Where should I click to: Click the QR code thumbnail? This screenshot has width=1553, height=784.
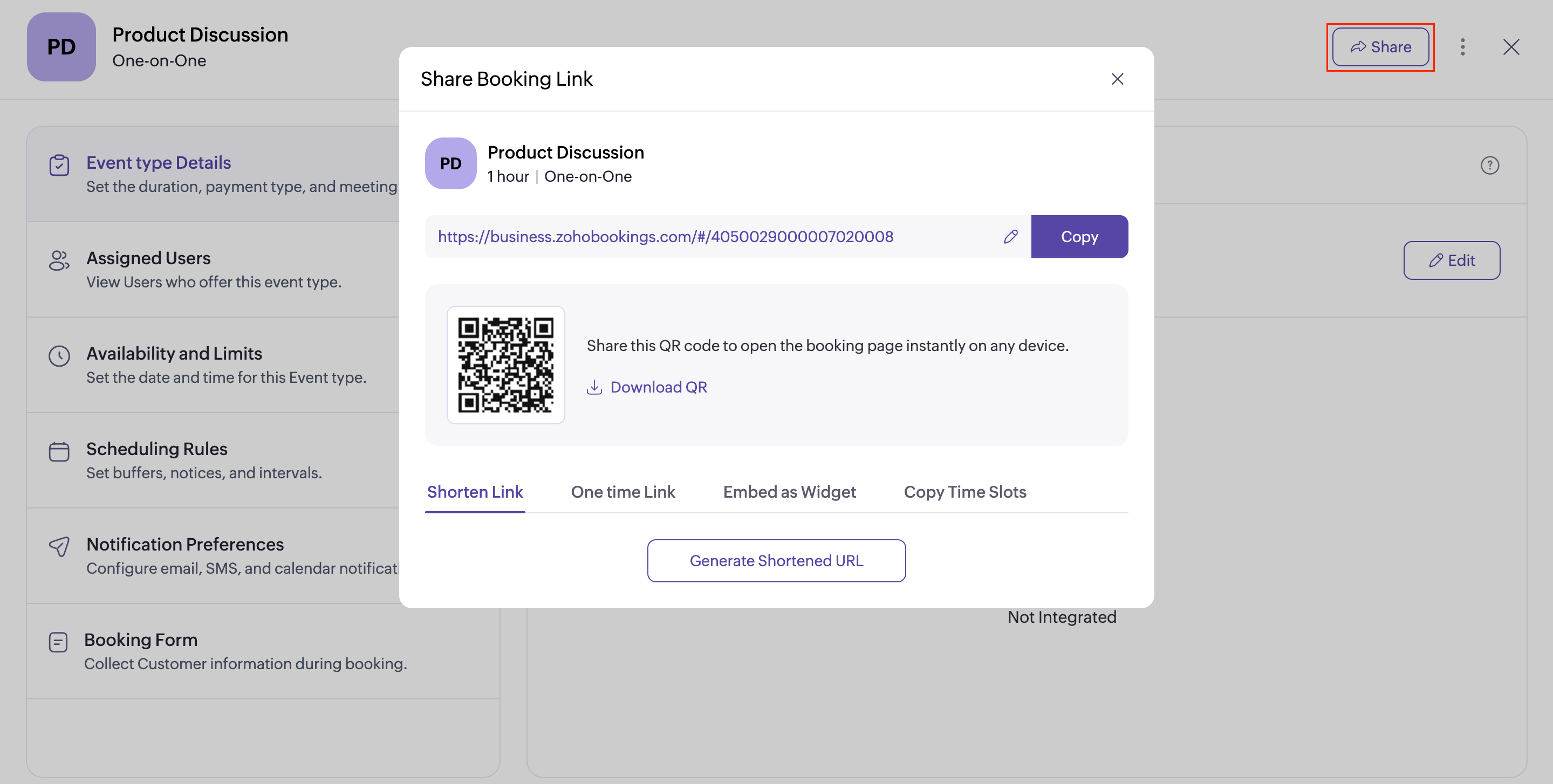(505, 365)
